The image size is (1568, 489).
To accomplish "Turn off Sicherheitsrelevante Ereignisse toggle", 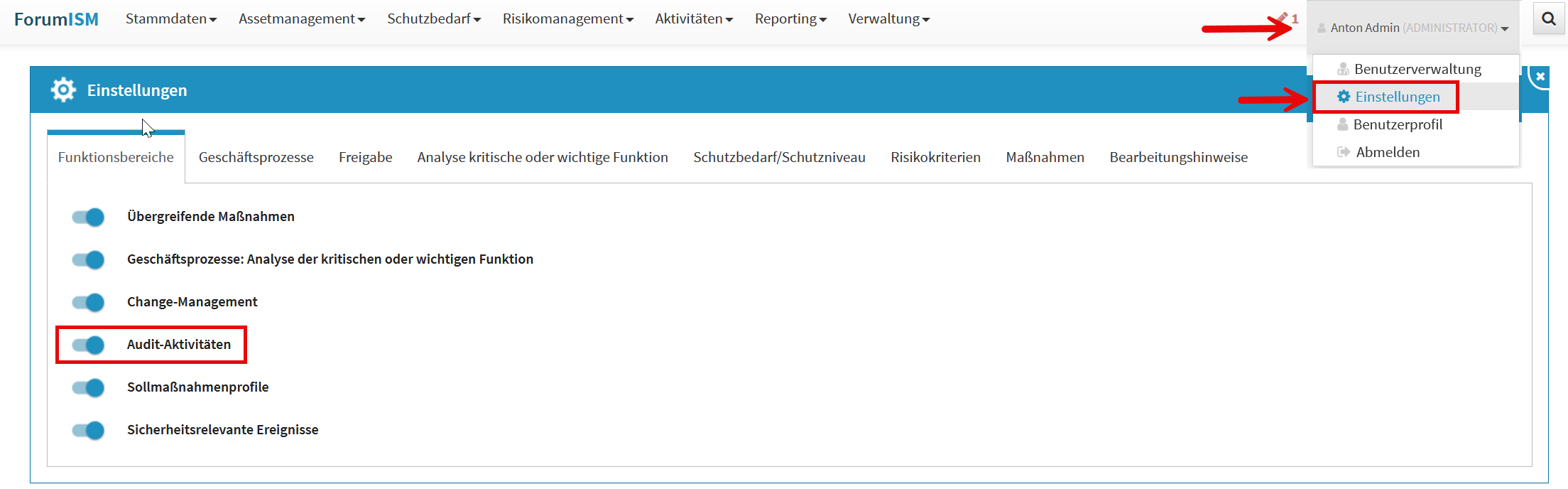I will [88, 430].
